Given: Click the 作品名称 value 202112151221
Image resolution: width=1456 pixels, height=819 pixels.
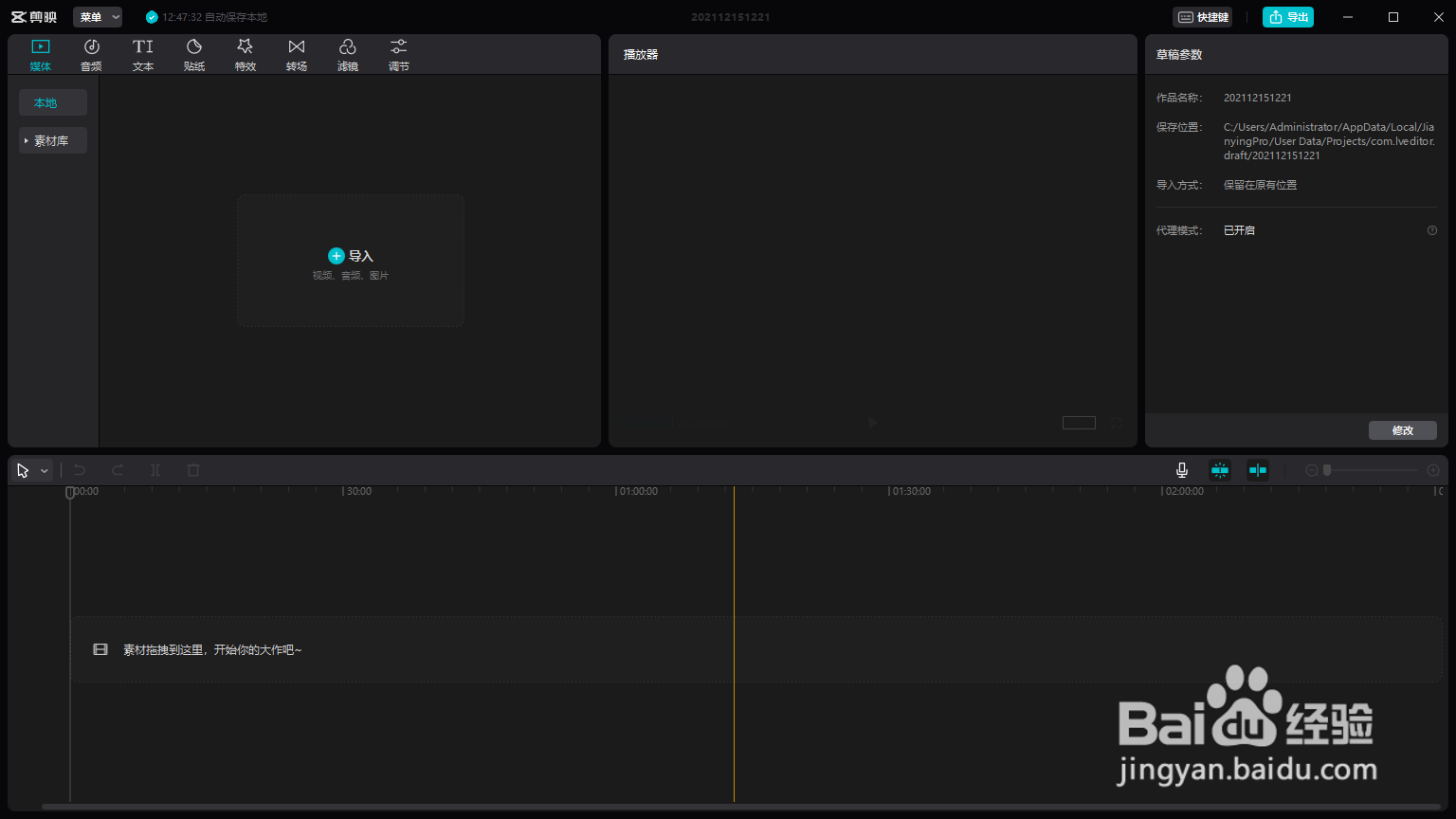Looking at the screenshot, I should click(x=1258, y=98).
